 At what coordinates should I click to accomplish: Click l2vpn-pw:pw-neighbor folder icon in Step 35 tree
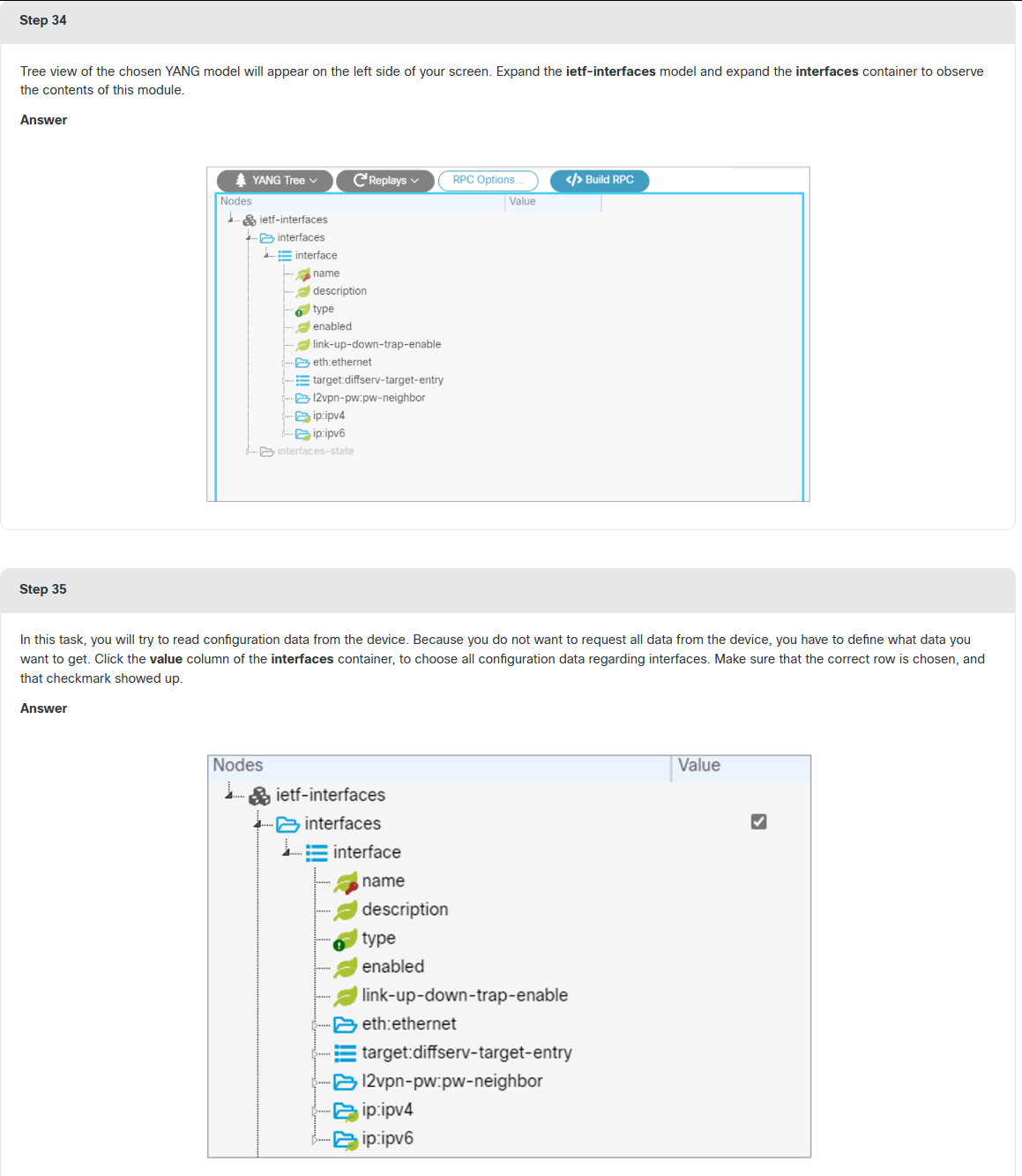345,1082
